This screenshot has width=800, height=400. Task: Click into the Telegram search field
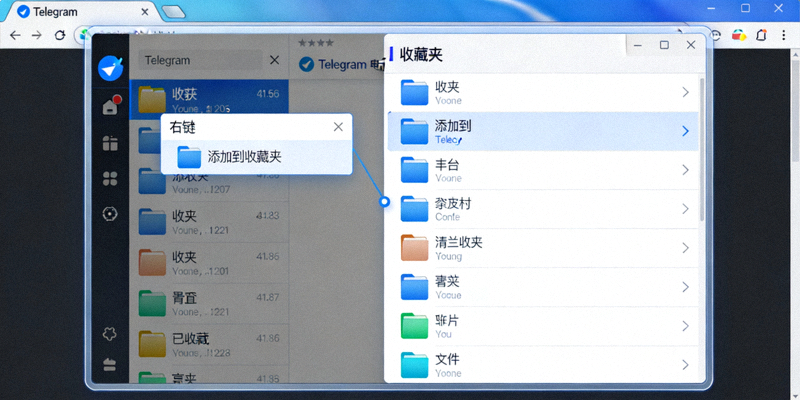(x=200, y=60)
